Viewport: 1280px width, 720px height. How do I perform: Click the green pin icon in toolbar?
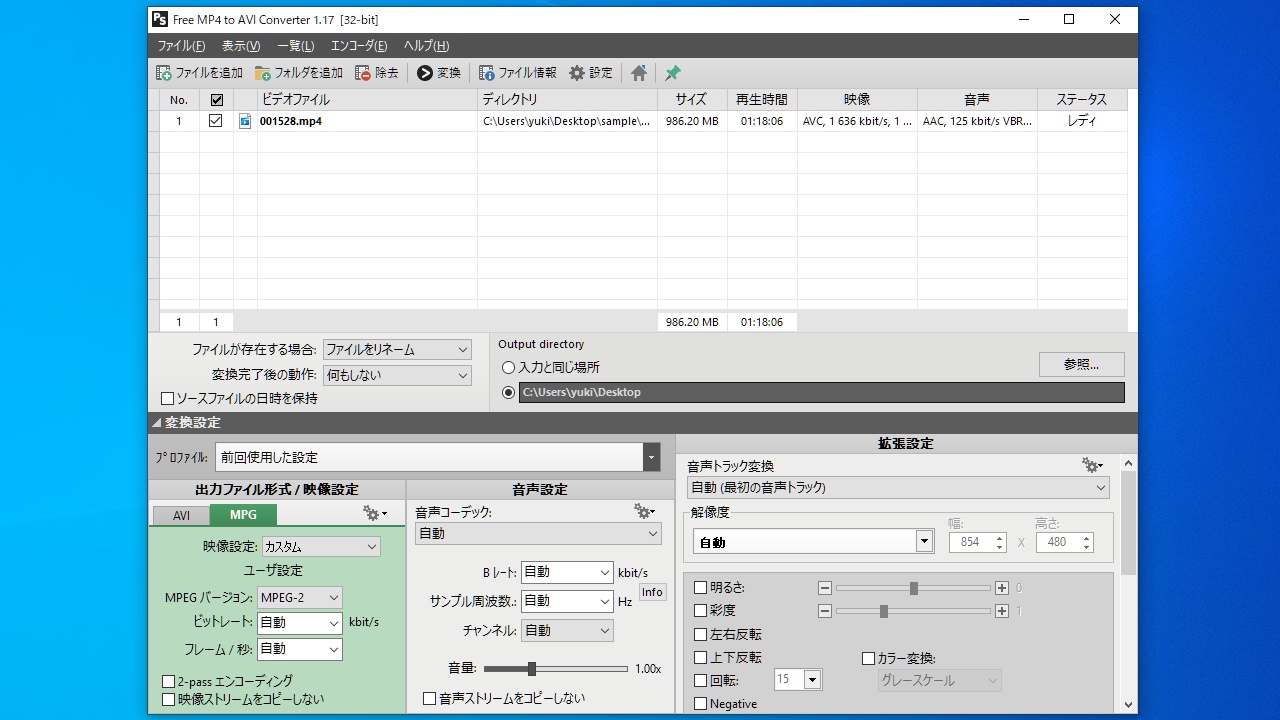tap(673, 73)
